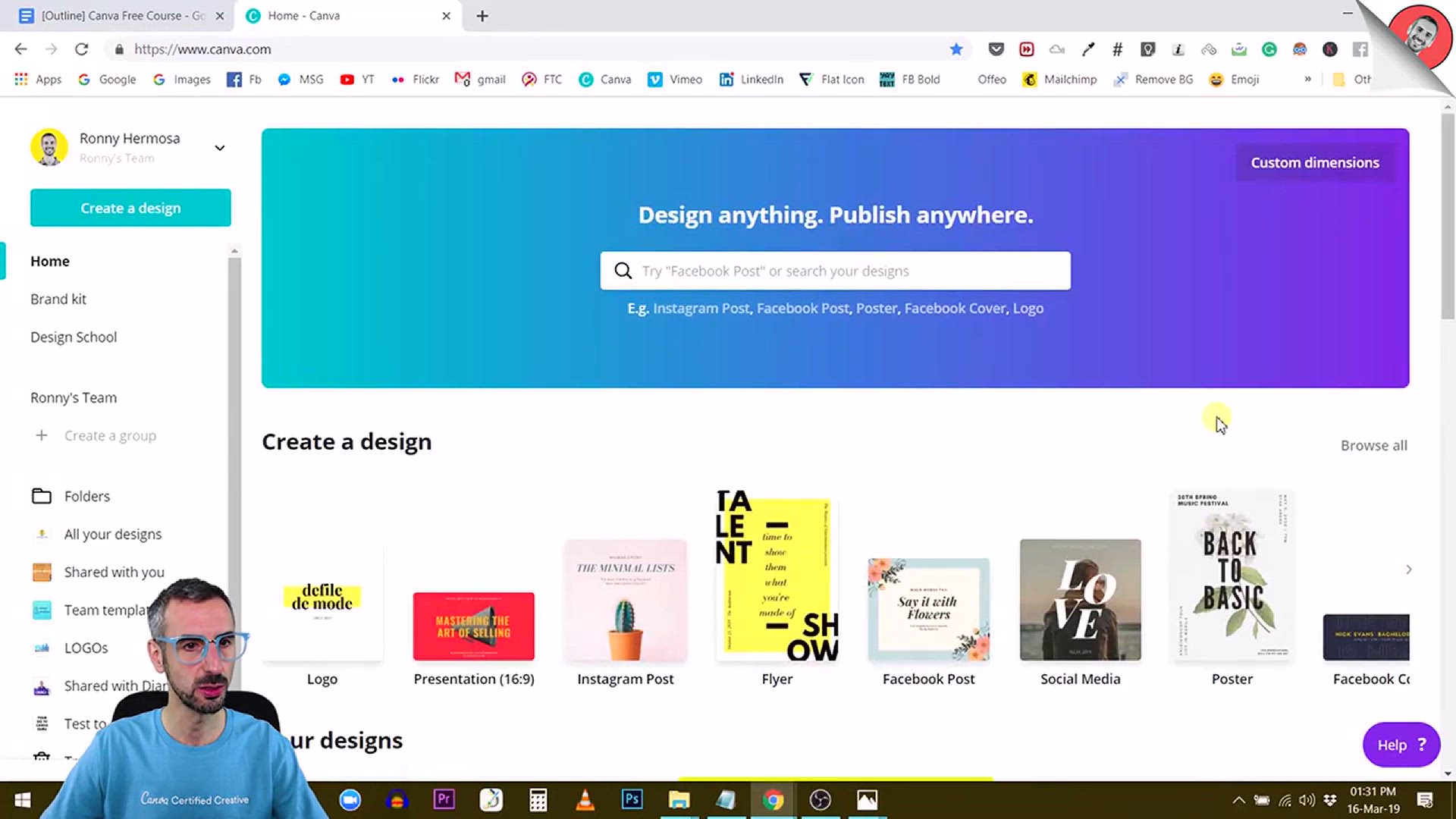
Task: Open the Emoji bookmark
Action: [x=1234, y=79]
